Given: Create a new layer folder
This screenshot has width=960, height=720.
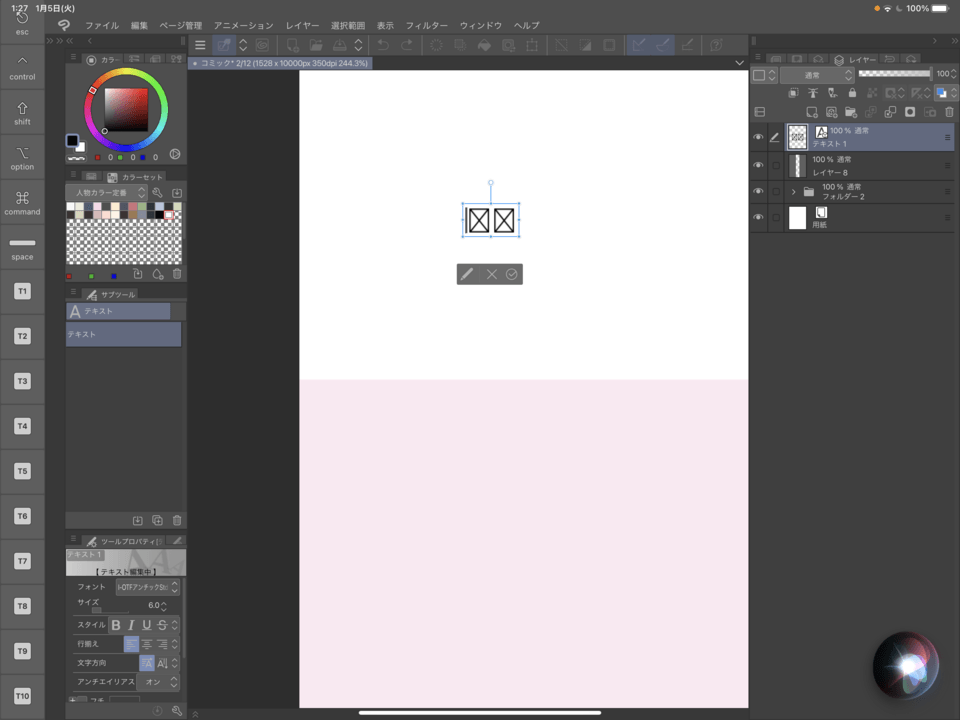Looking at the screenshot, I should click(x=851, y=112).
